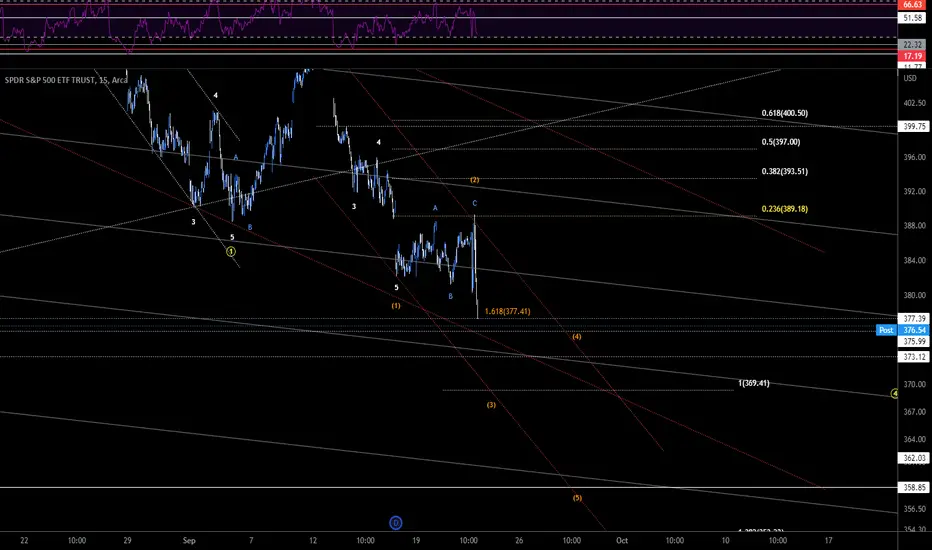Screen dimensions: 932x550
Task: Click the blue Post market price tag
Action: (x=886, y=330)
